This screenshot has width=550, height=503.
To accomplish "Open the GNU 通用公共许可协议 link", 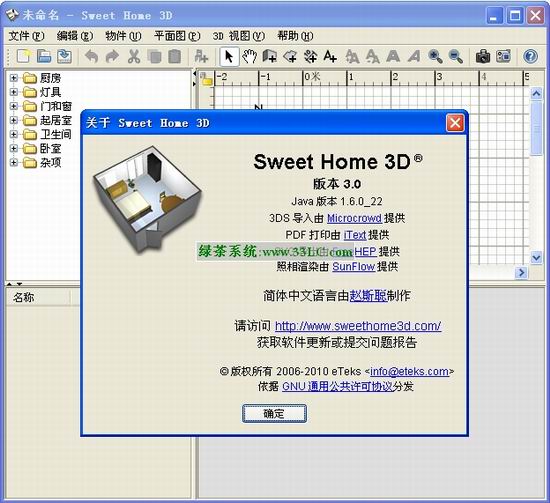I will [337, 387].
